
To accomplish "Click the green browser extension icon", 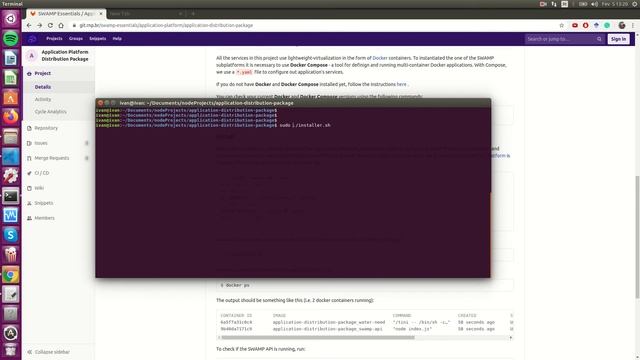I will pos(607,25).
